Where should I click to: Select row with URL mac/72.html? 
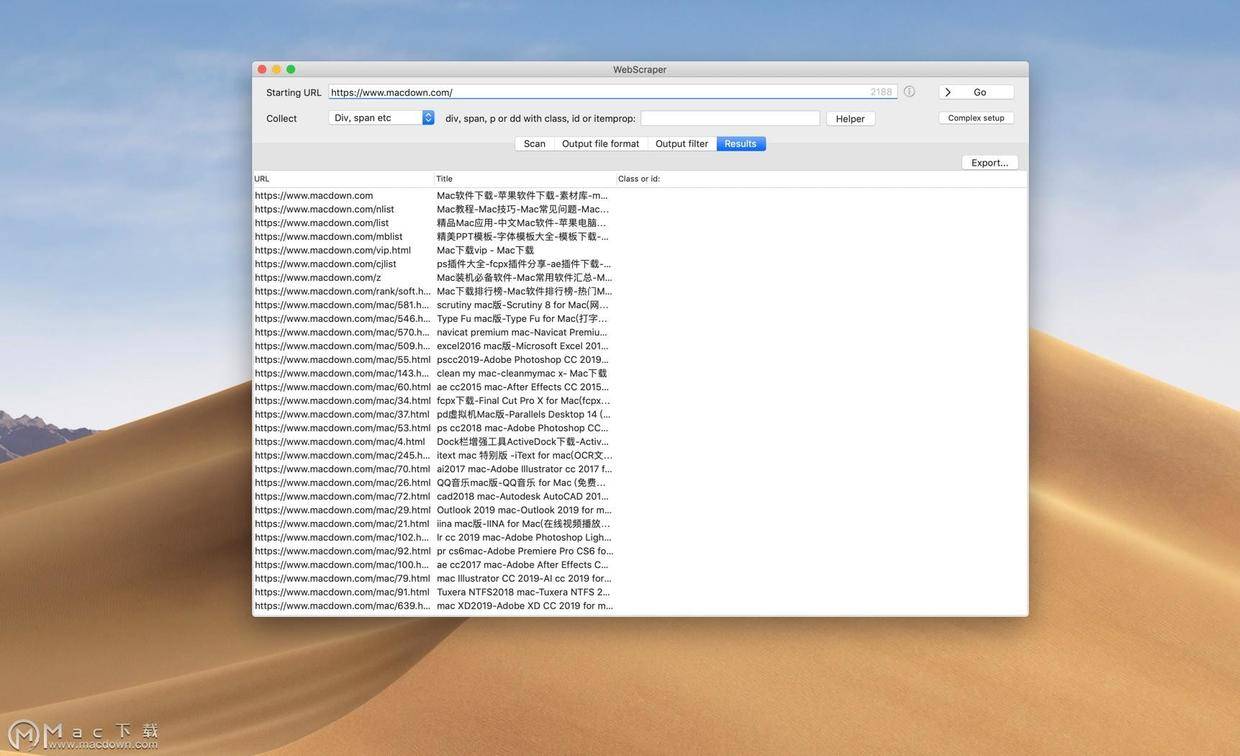[x=640, y=496]
